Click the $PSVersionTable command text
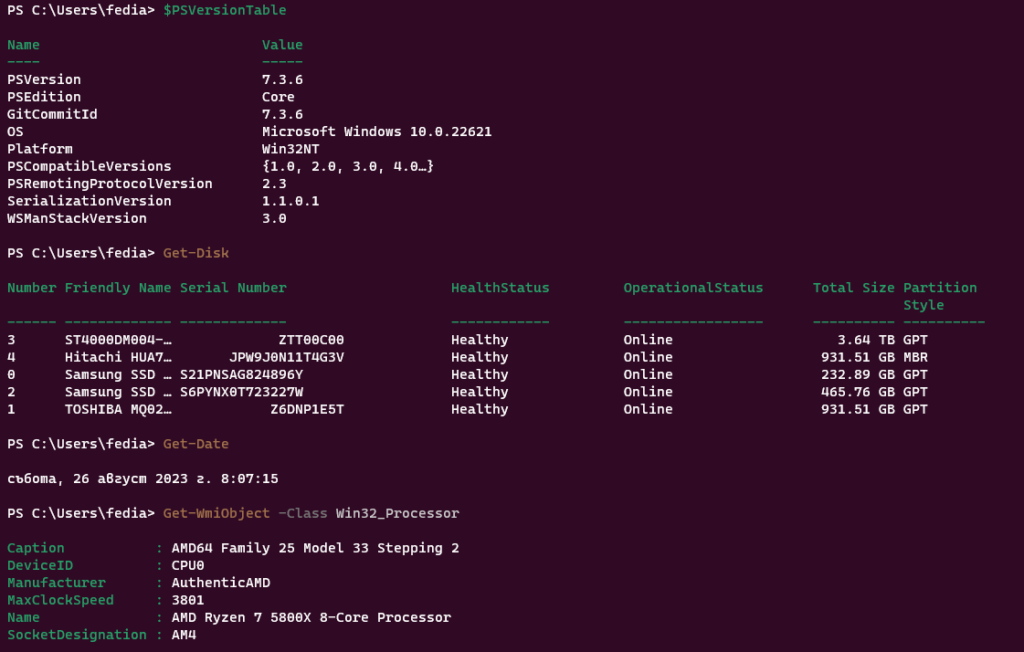1024x652 pixels. pyautogui.click(x=225, y=10)
